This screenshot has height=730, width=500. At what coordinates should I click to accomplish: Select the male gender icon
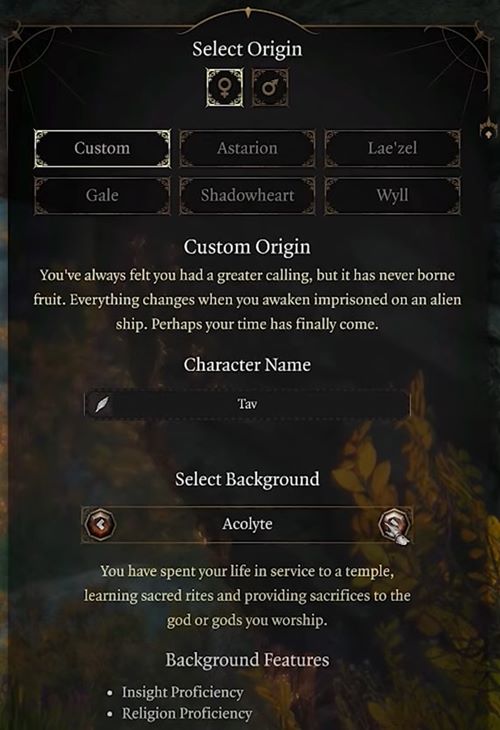(x=270, y=88)
